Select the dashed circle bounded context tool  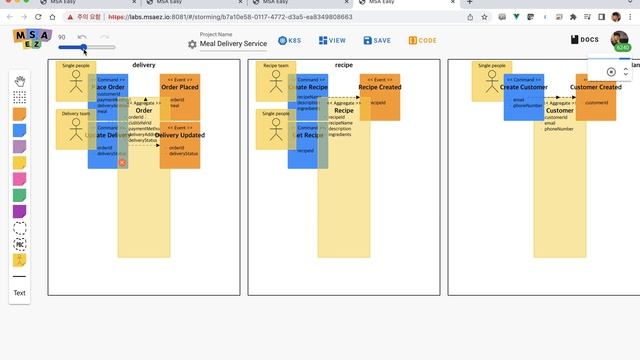pyautogui.click(x=20, y=228)
